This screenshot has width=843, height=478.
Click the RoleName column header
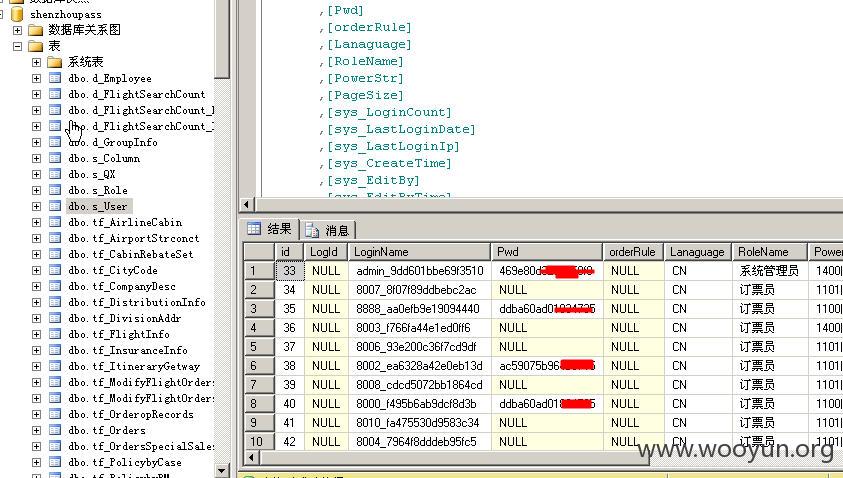click(x=770, y=252)
